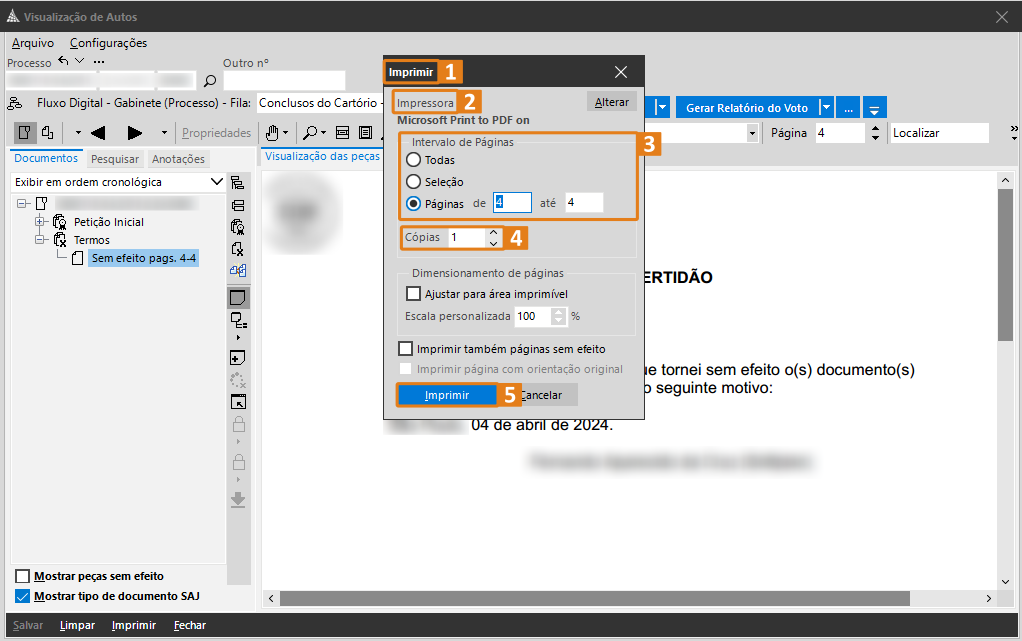Select the Seleção radio button

pyautogui.click(x=413, y=182)
